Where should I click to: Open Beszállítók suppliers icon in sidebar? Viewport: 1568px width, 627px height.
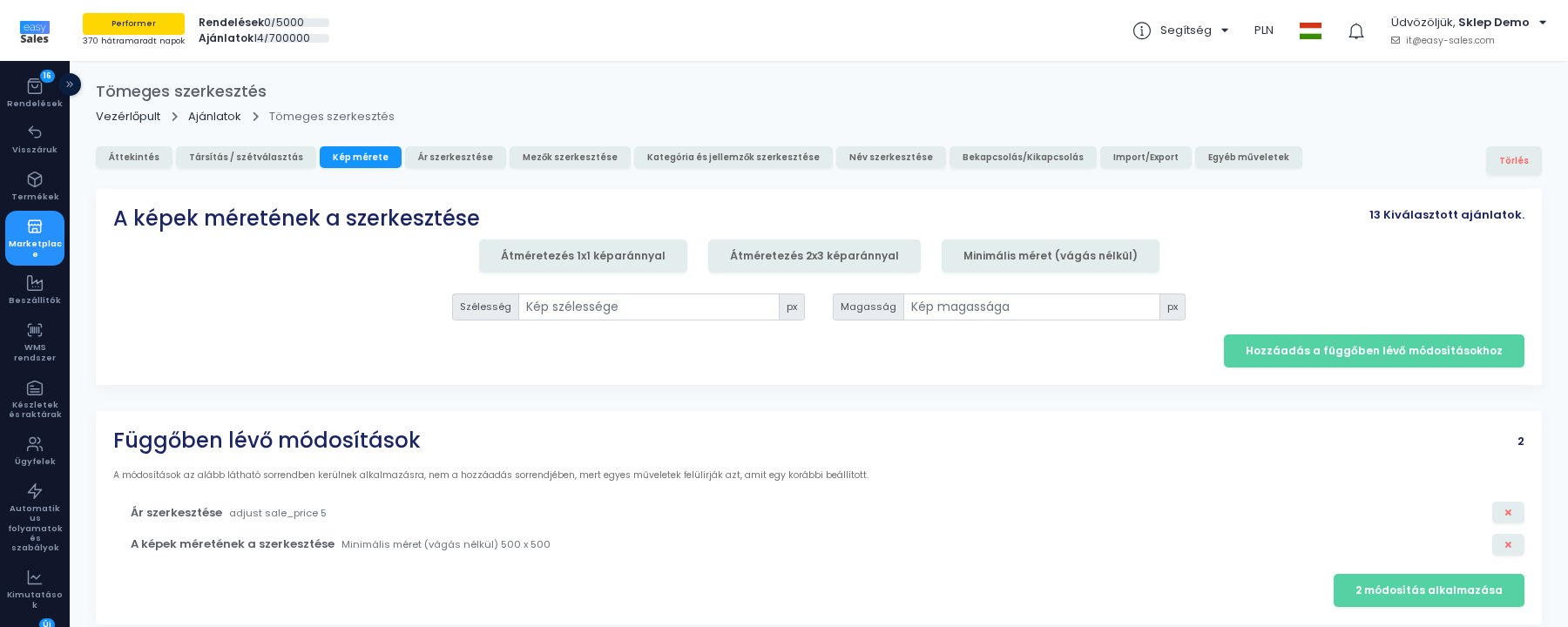pos(35,283)
